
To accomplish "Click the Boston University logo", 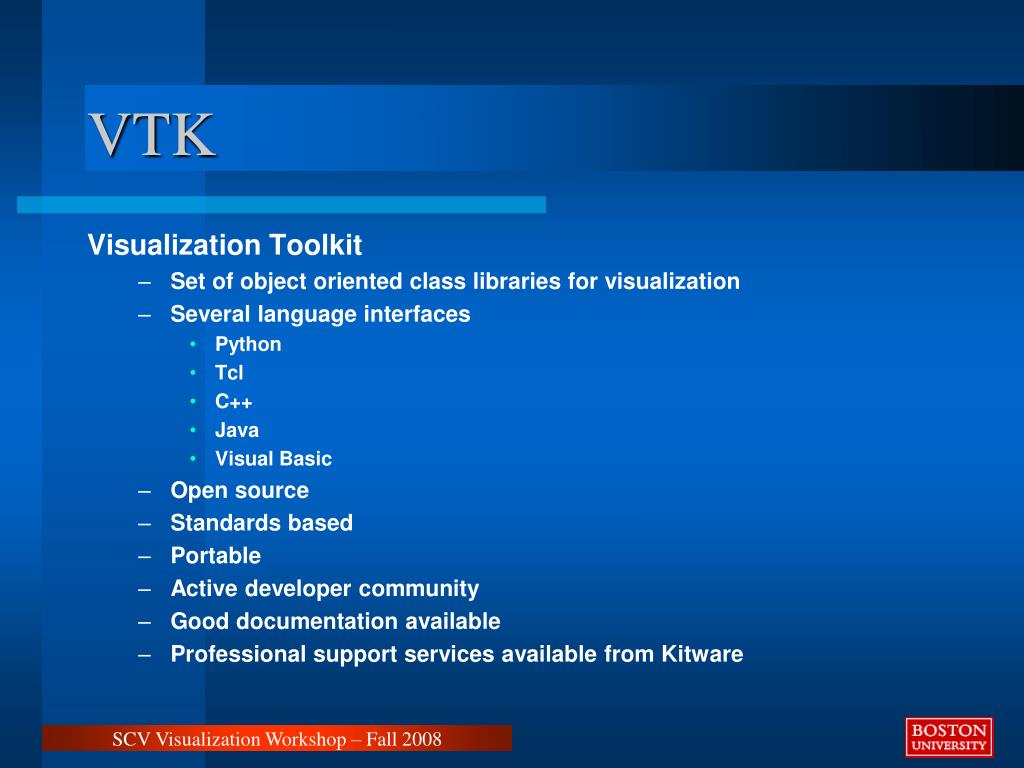I will (949, 737).
